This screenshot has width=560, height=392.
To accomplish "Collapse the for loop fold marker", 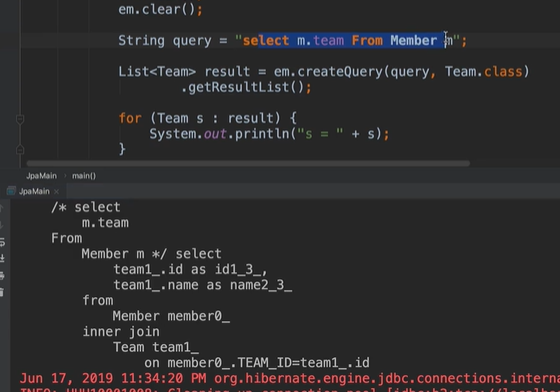I will 20,119.
